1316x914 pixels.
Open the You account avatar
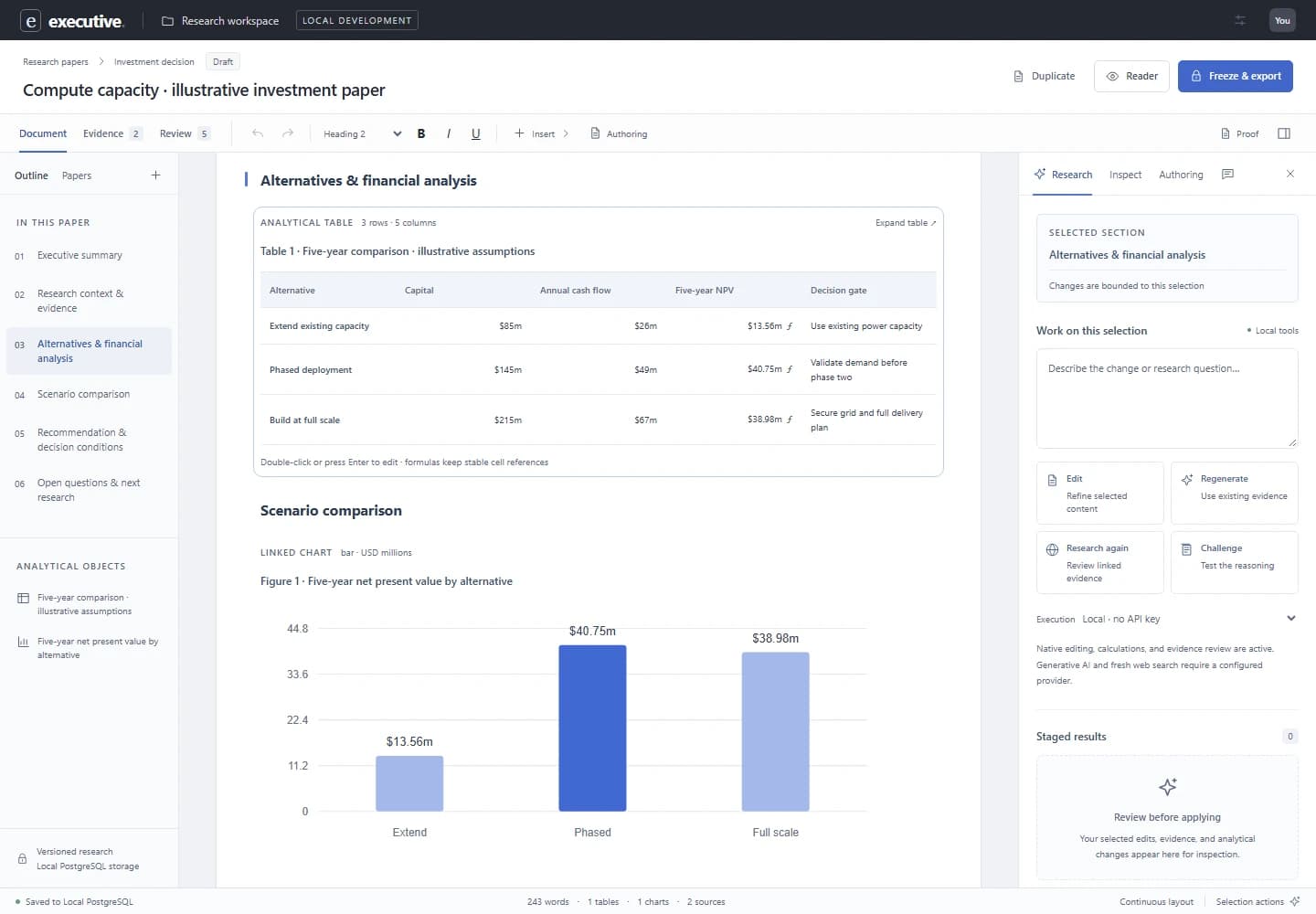coord(1282,20)
